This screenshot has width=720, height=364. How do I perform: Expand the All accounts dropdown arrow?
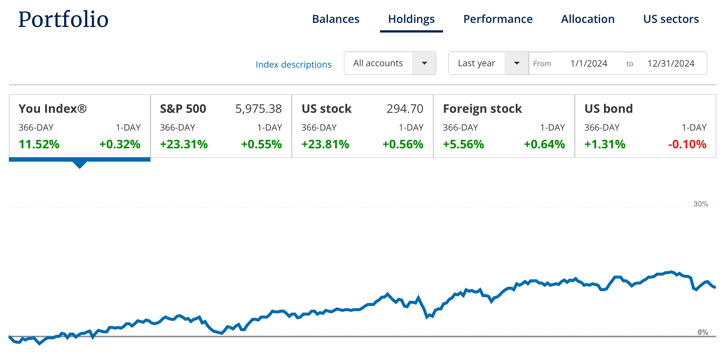(424, 63)
